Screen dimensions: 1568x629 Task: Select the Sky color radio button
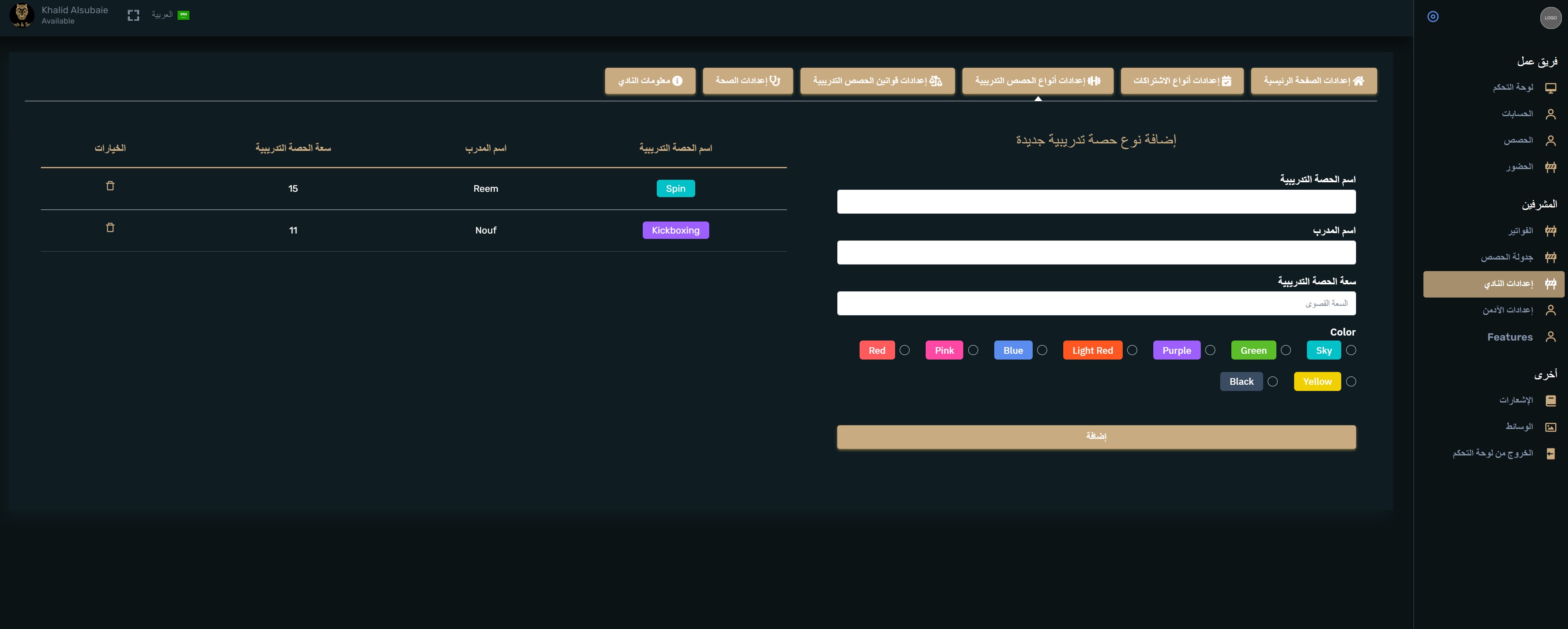point(1351,350)
